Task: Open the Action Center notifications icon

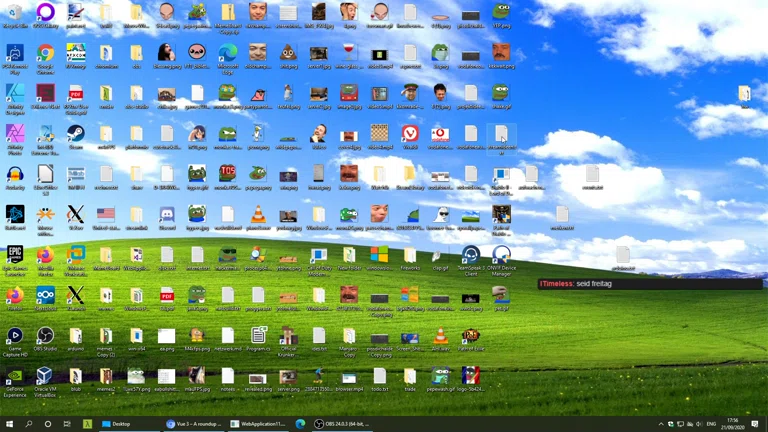Action: [755, 424]
